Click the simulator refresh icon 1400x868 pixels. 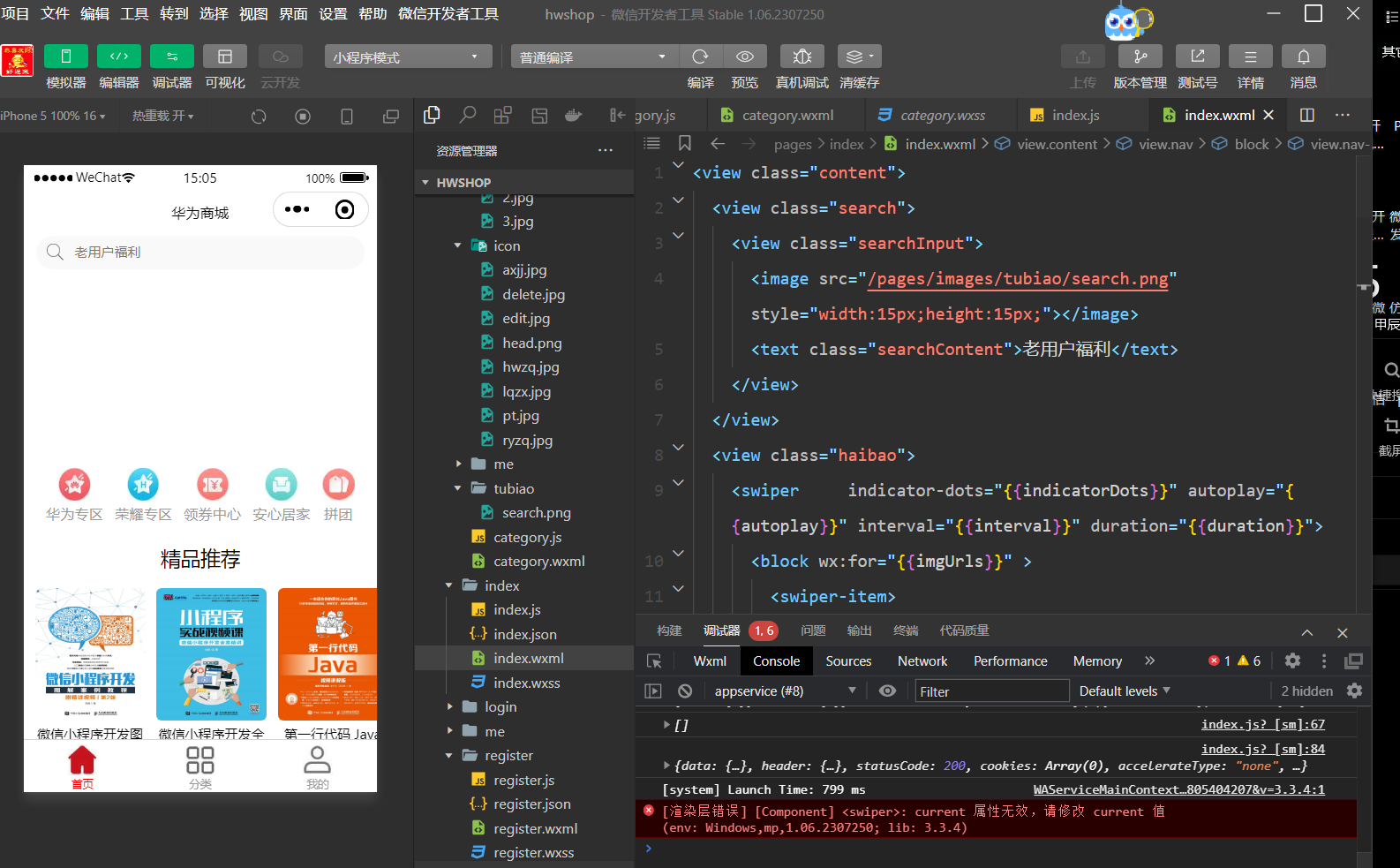(259, 117)
